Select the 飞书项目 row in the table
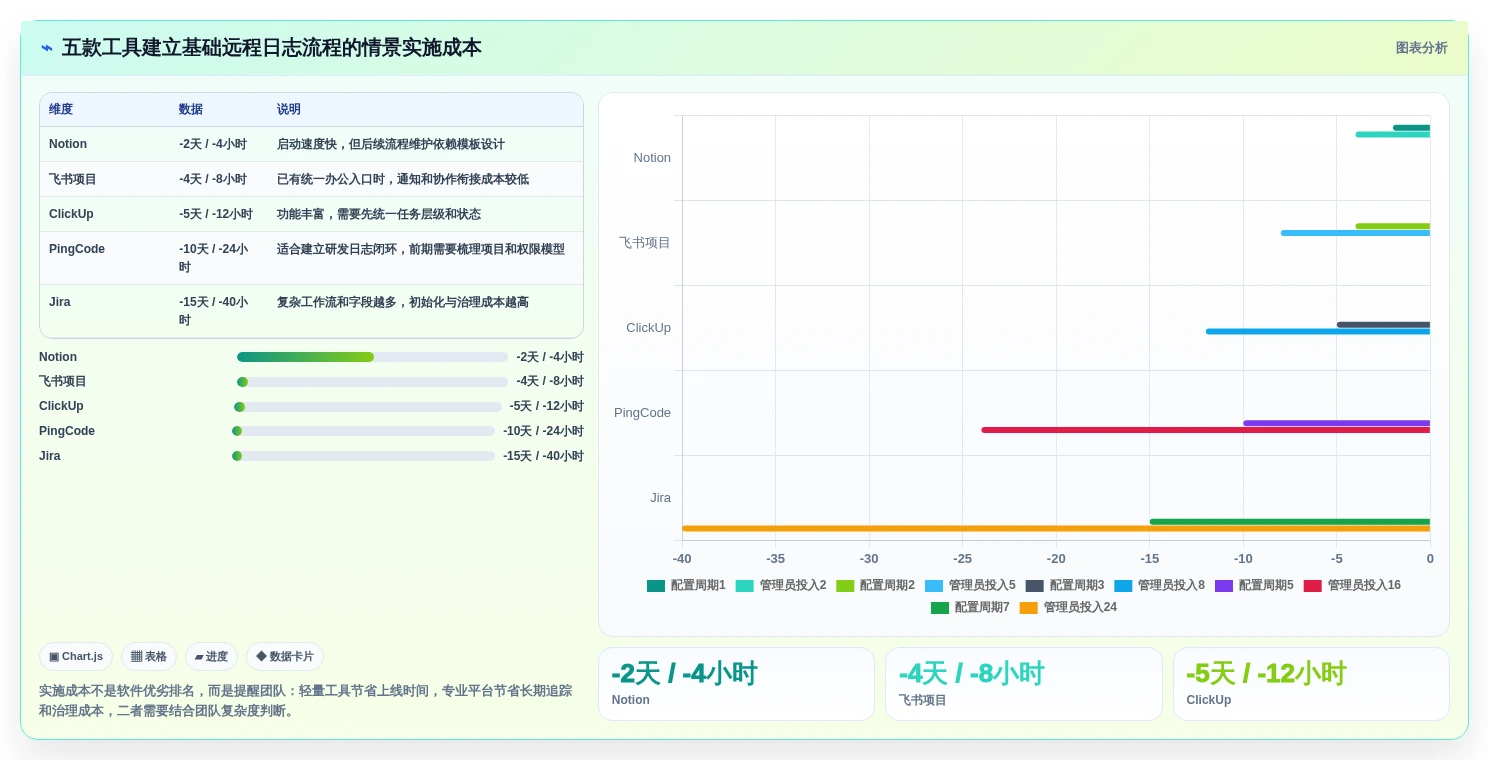The image size is (1489, 760). click(311, 179)
